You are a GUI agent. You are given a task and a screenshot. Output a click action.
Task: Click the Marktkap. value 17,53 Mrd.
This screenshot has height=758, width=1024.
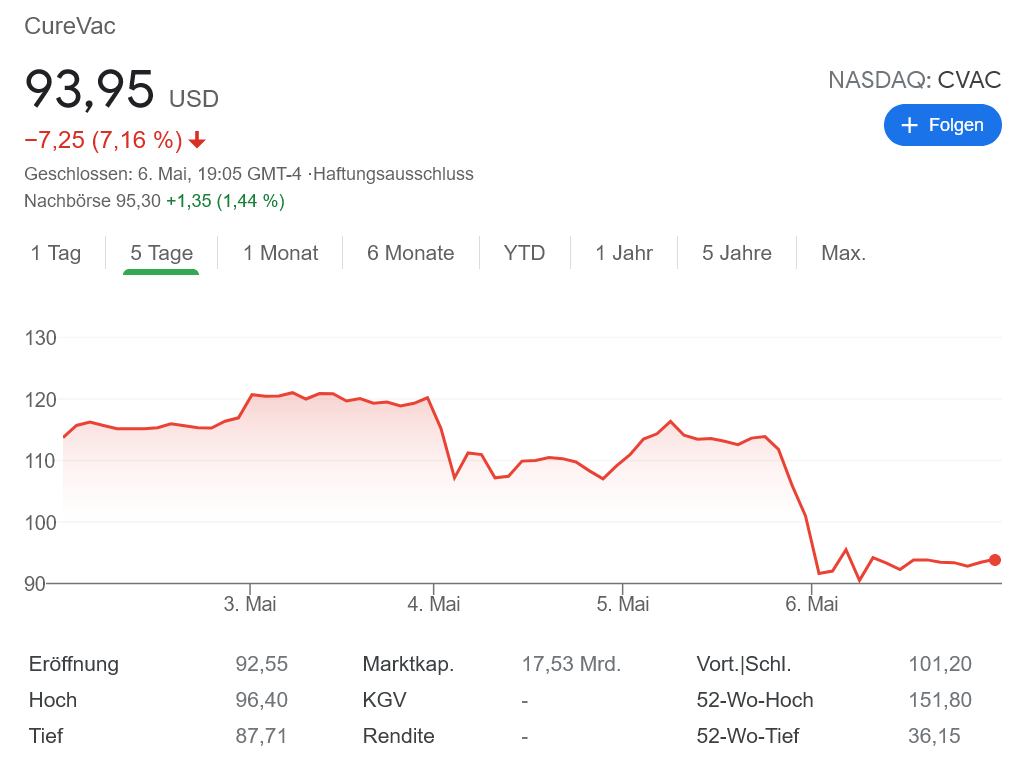(571, 664)
